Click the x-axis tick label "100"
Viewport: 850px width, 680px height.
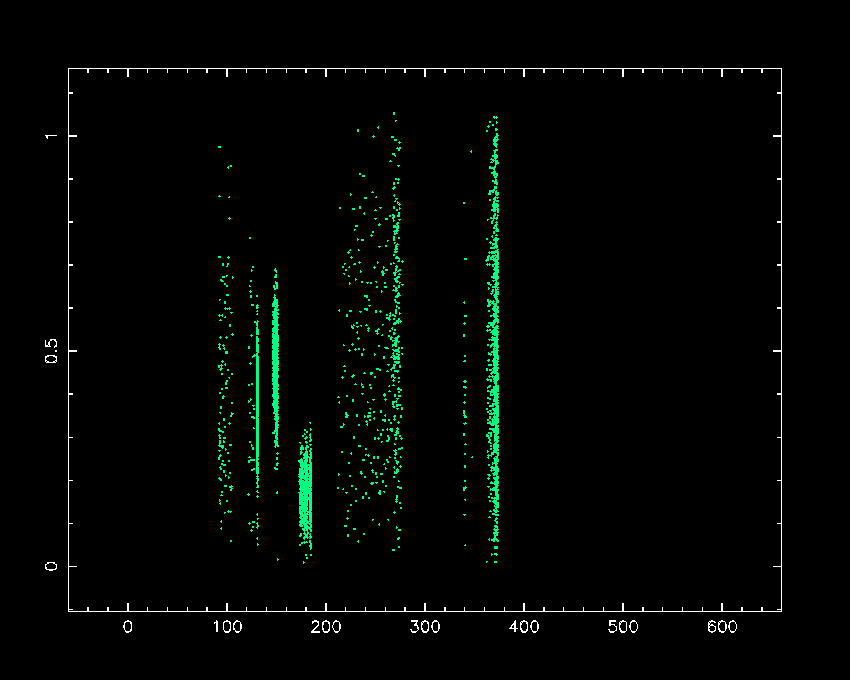pyautogui.click(x=227, y=627)
